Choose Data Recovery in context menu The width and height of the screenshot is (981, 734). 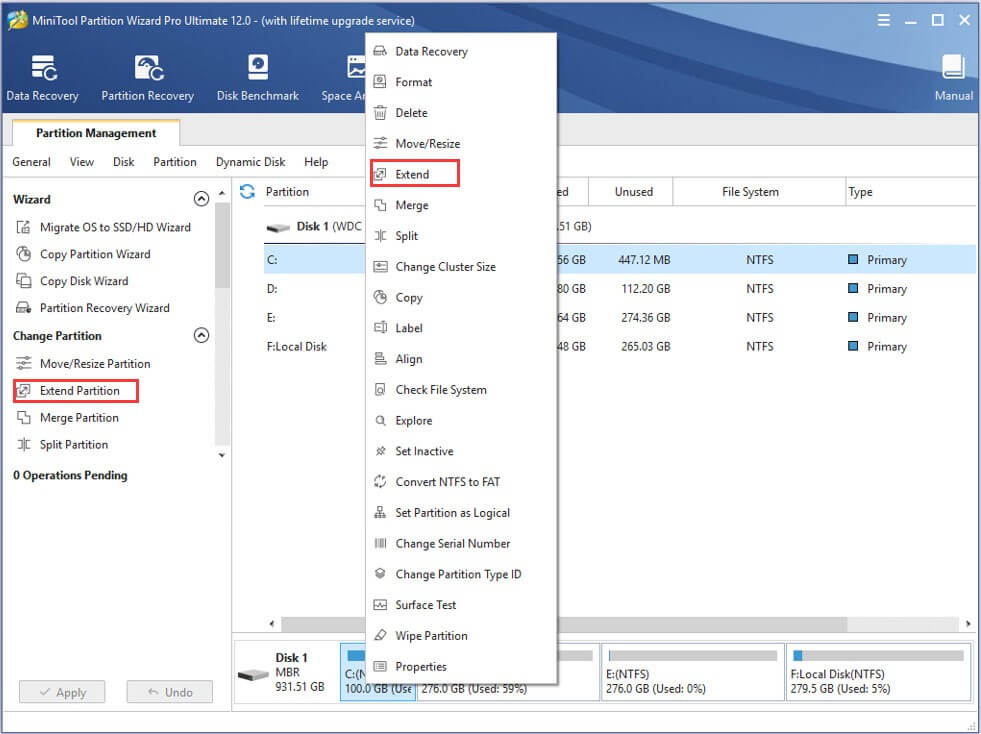pos(461,51)
